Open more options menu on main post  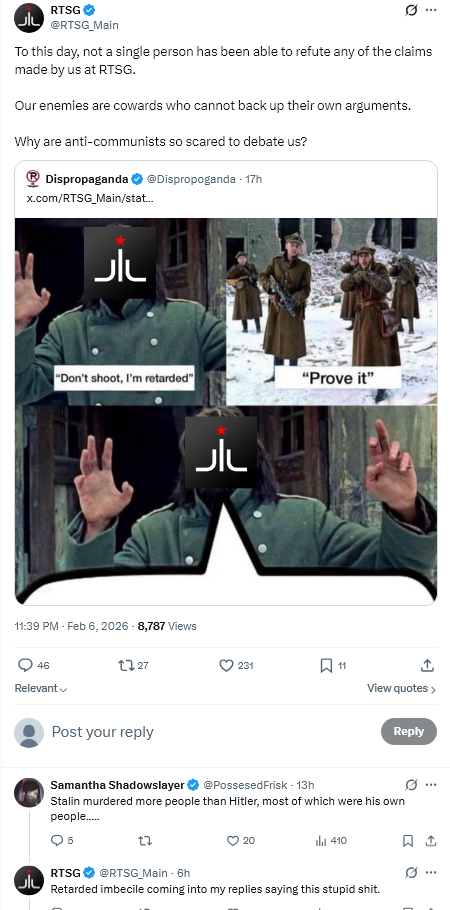pos(430,10)
